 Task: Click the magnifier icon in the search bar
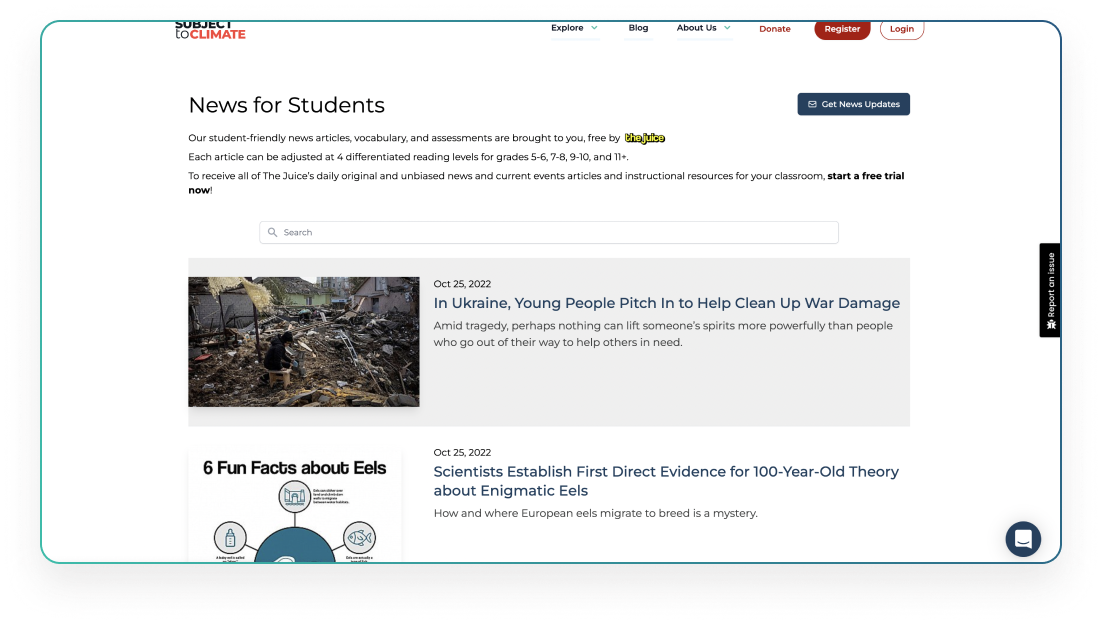(x=272, y=232)
